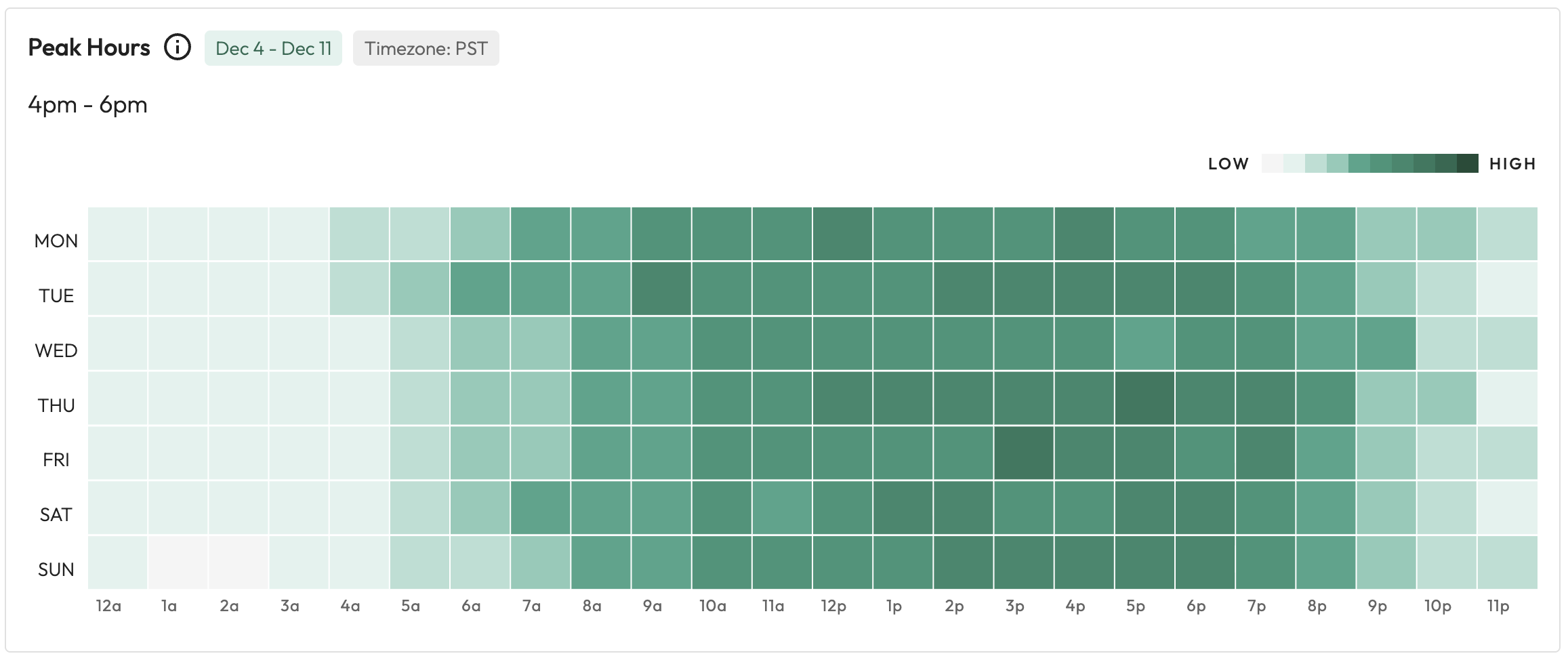Select the 12a column label

tap(108, 606)
